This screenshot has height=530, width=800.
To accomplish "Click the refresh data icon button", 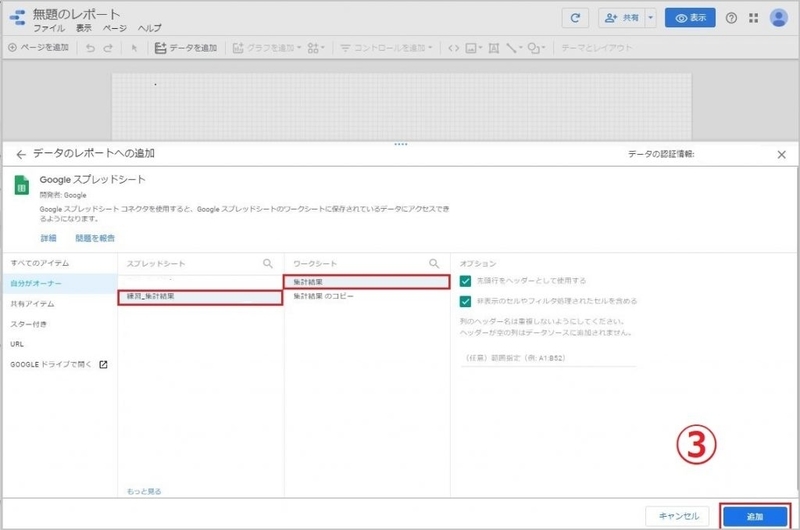I will (575, 18).
